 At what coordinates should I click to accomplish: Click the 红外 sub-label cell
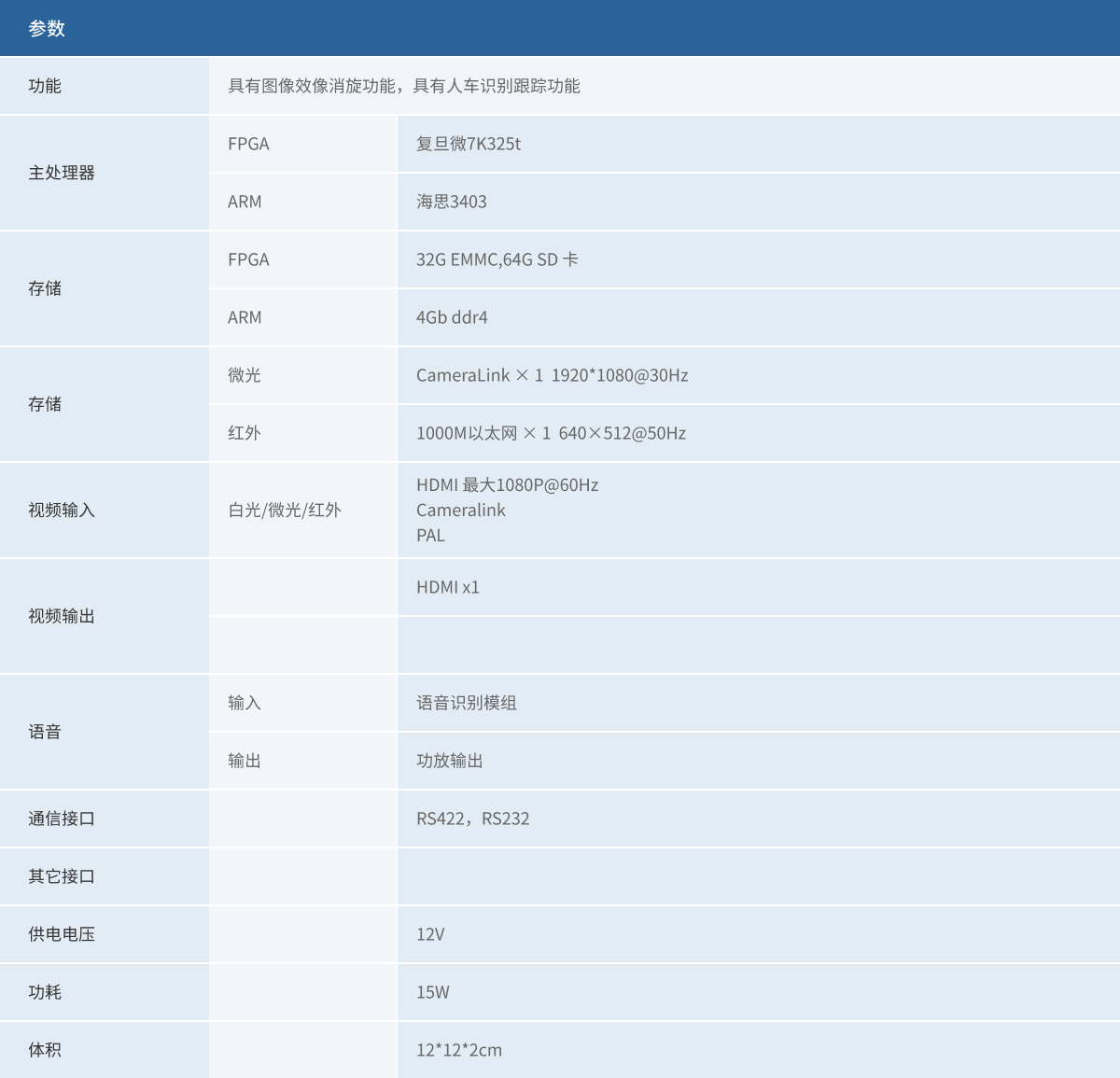coord(245,433)
